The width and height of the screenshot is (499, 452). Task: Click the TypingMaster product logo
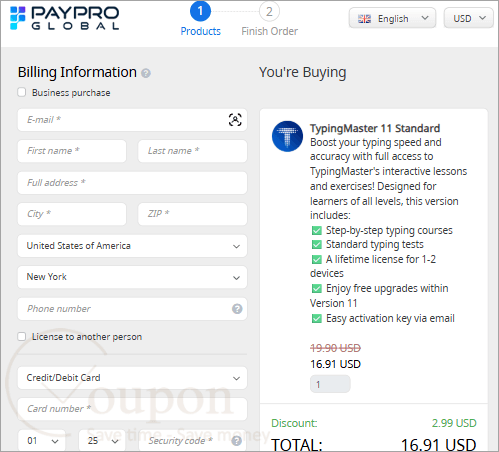click(x=287, y=136)
